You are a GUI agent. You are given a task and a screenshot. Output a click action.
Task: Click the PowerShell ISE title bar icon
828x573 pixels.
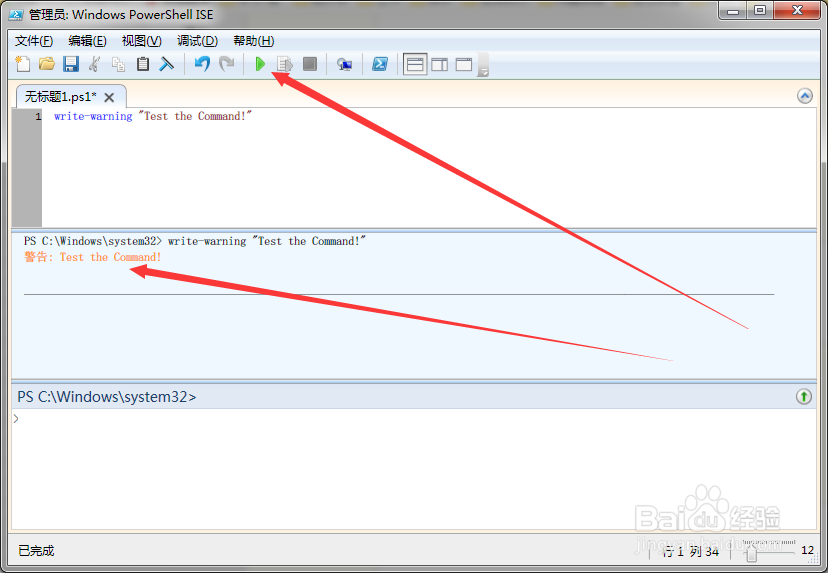(16, 14)
